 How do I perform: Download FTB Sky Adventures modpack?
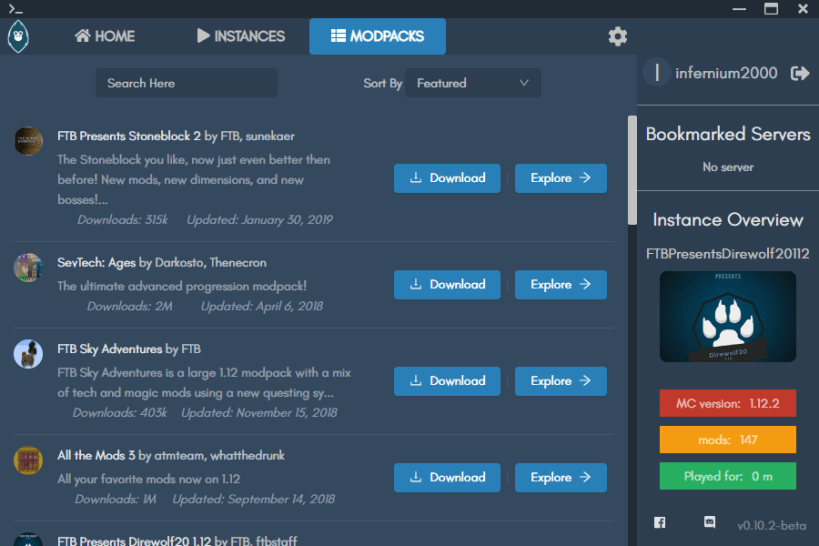[x=447, y=381]
